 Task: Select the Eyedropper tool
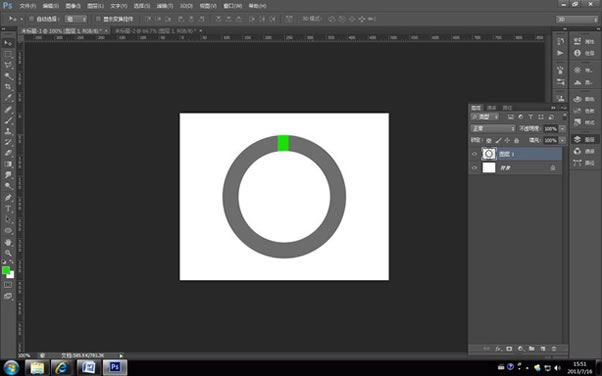click(x=8, y=98)
